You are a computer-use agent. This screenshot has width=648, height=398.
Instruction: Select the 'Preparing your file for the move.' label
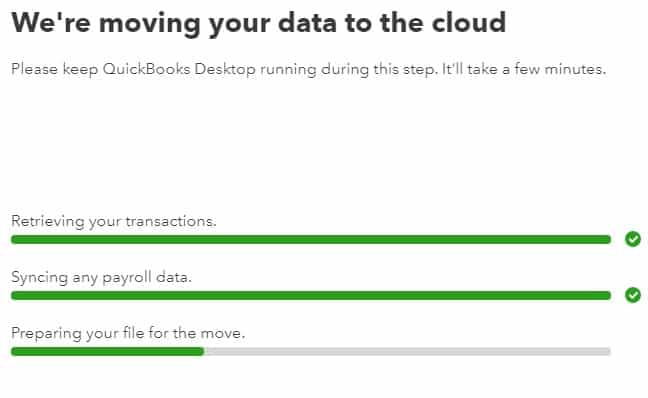[x=128, y=333]
